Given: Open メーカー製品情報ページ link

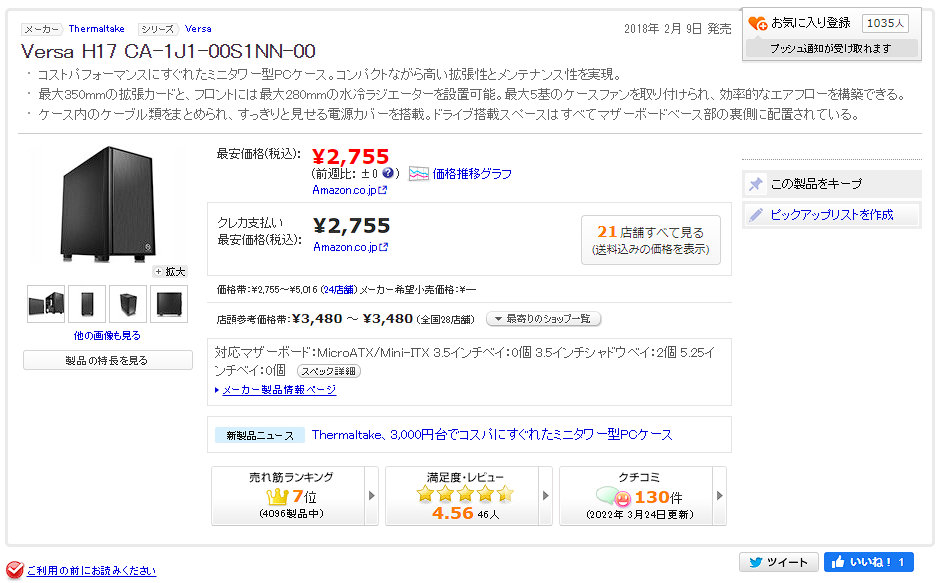Looking at the screenshot, I should click(x=279, y=390).
